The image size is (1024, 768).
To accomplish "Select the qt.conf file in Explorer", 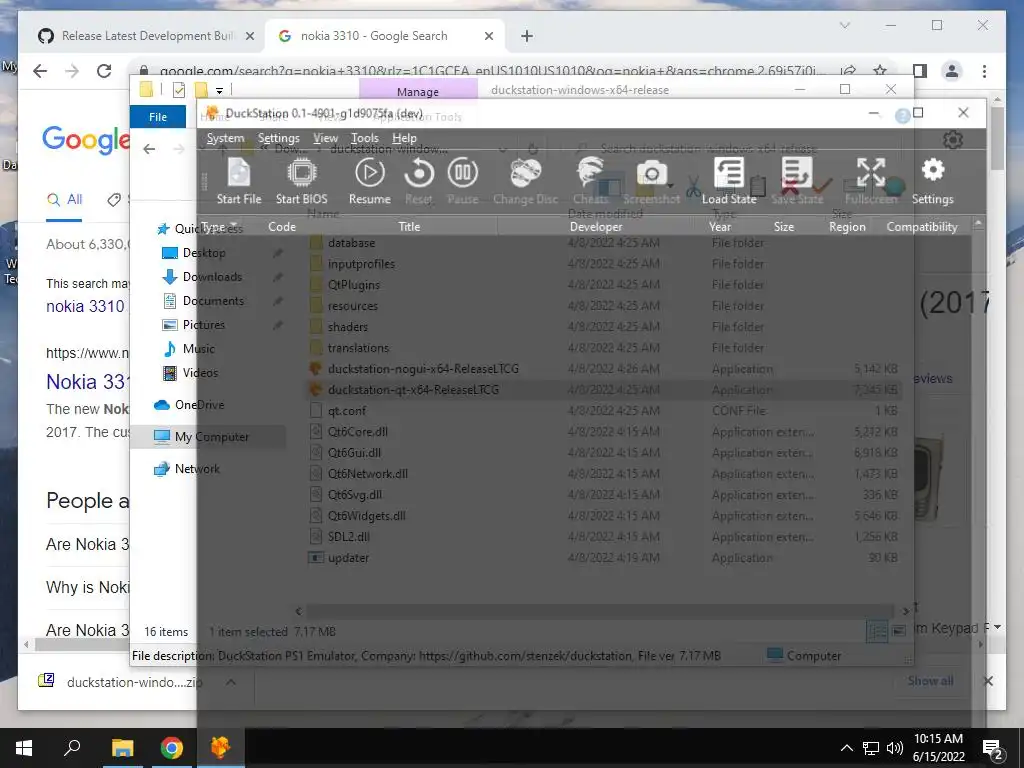I will click(346, 411).
